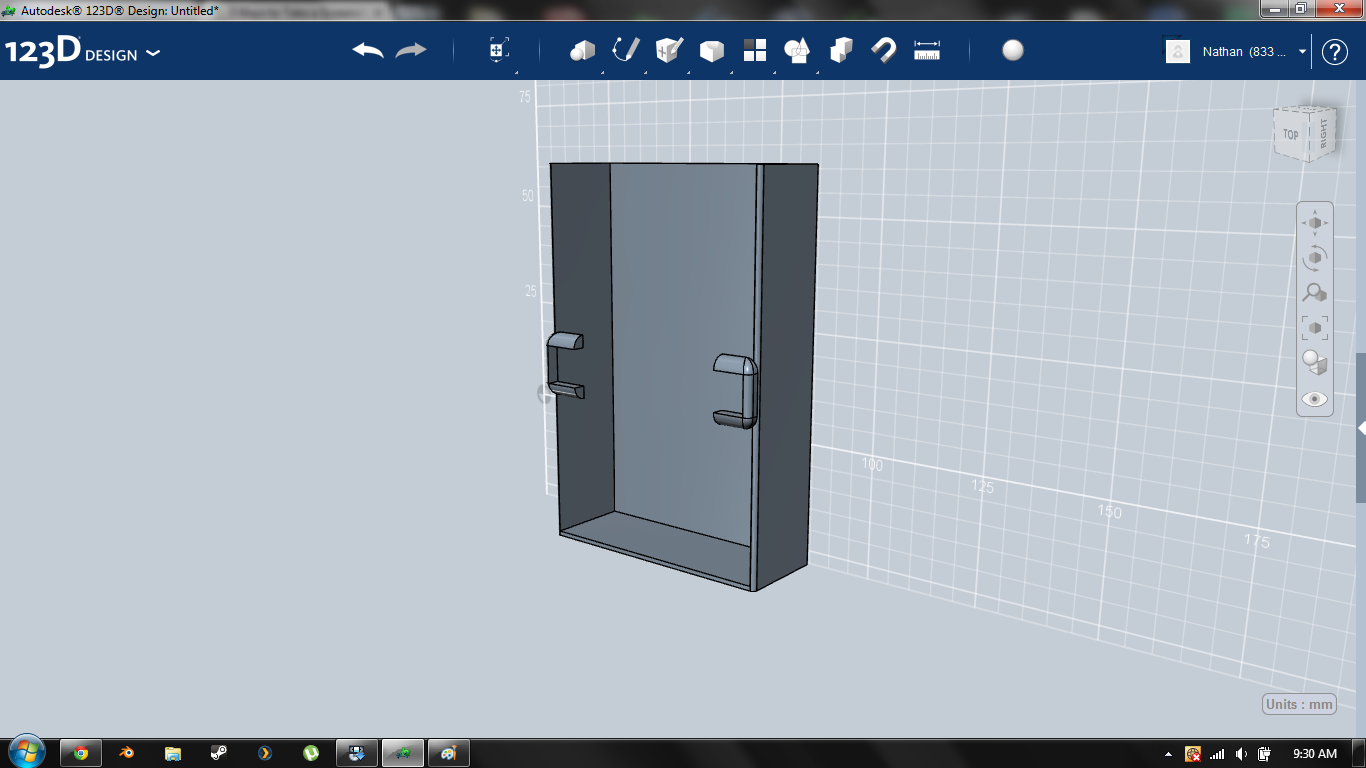Open the Grouping tools menu
Viewport: 1366px width, 768px height.
point(797,51)
